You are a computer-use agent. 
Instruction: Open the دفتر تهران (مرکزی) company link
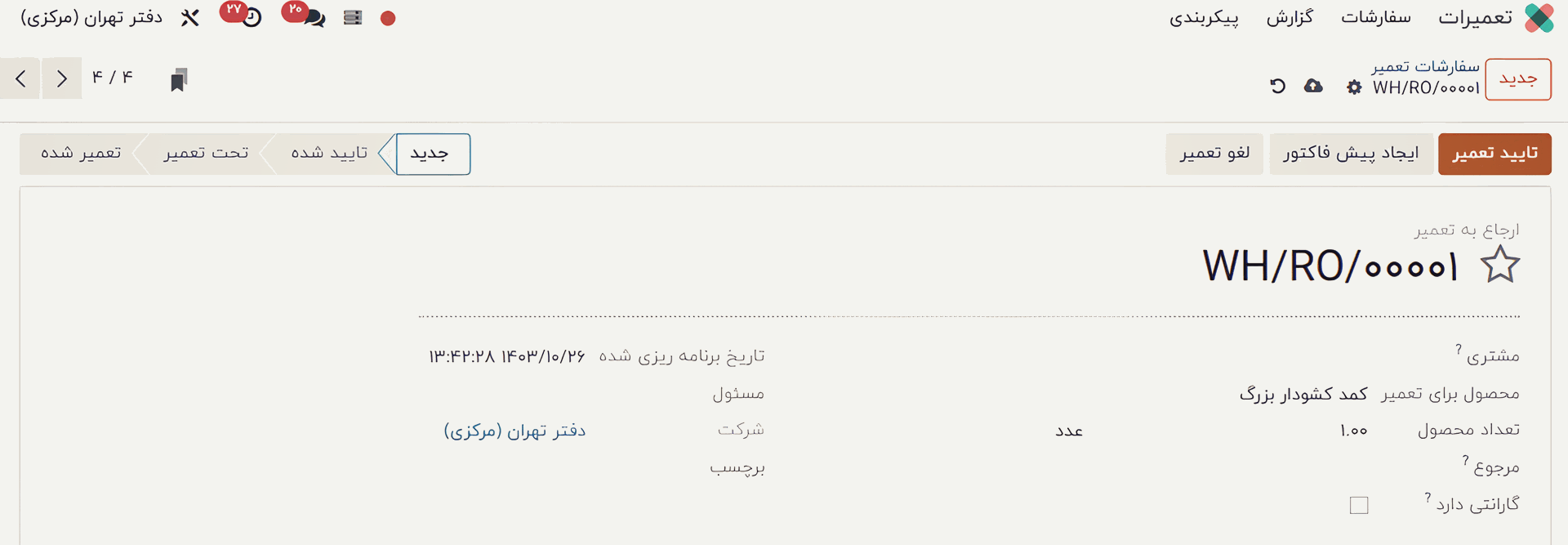click(514, 430)
